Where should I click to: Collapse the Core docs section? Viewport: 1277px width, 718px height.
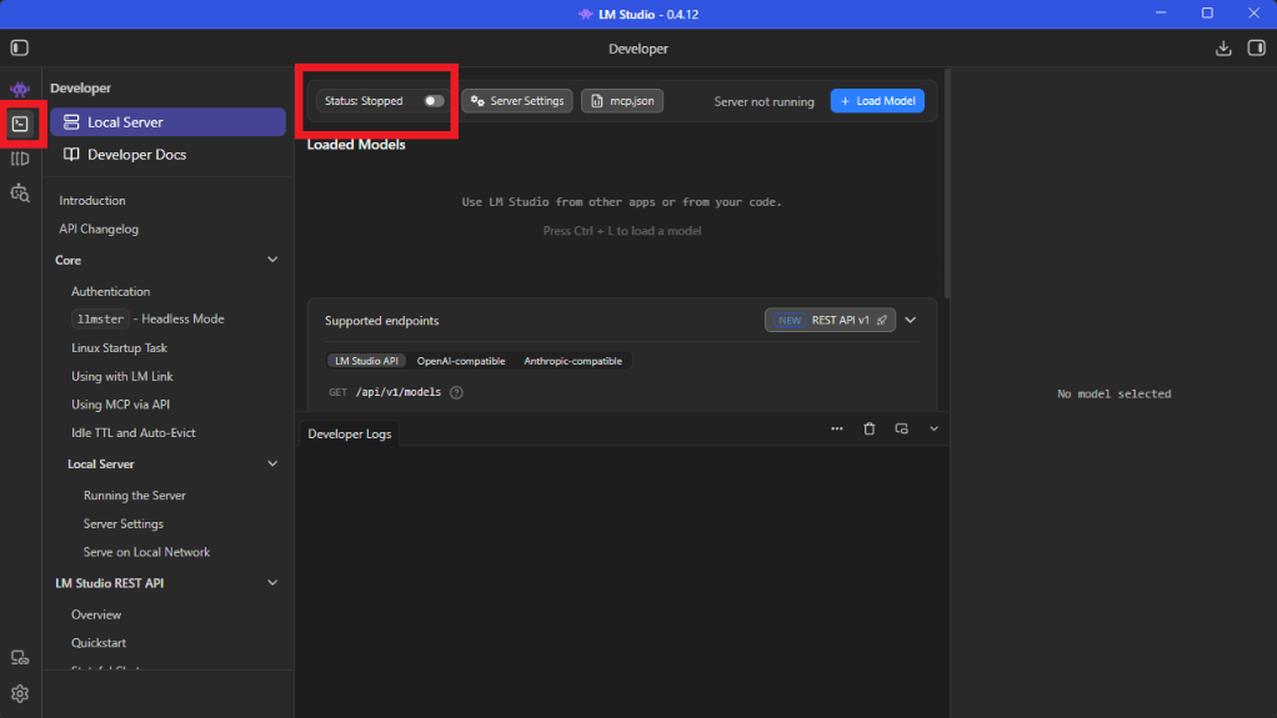(273, 260)
